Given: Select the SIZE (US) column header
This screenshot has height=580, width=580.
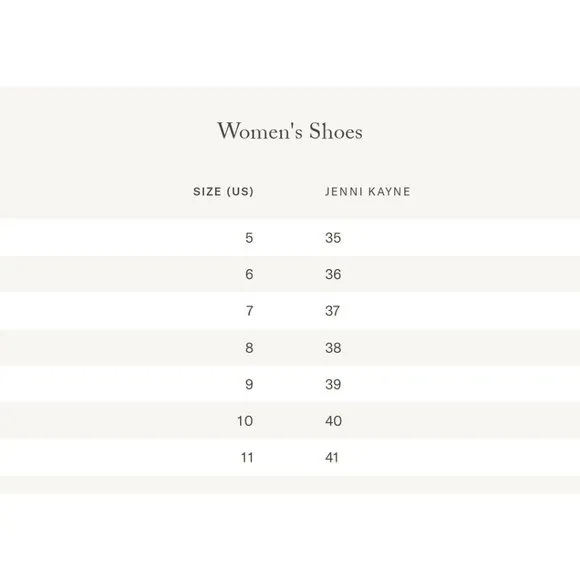Looking at the screenshot, I should coord(223,192).
